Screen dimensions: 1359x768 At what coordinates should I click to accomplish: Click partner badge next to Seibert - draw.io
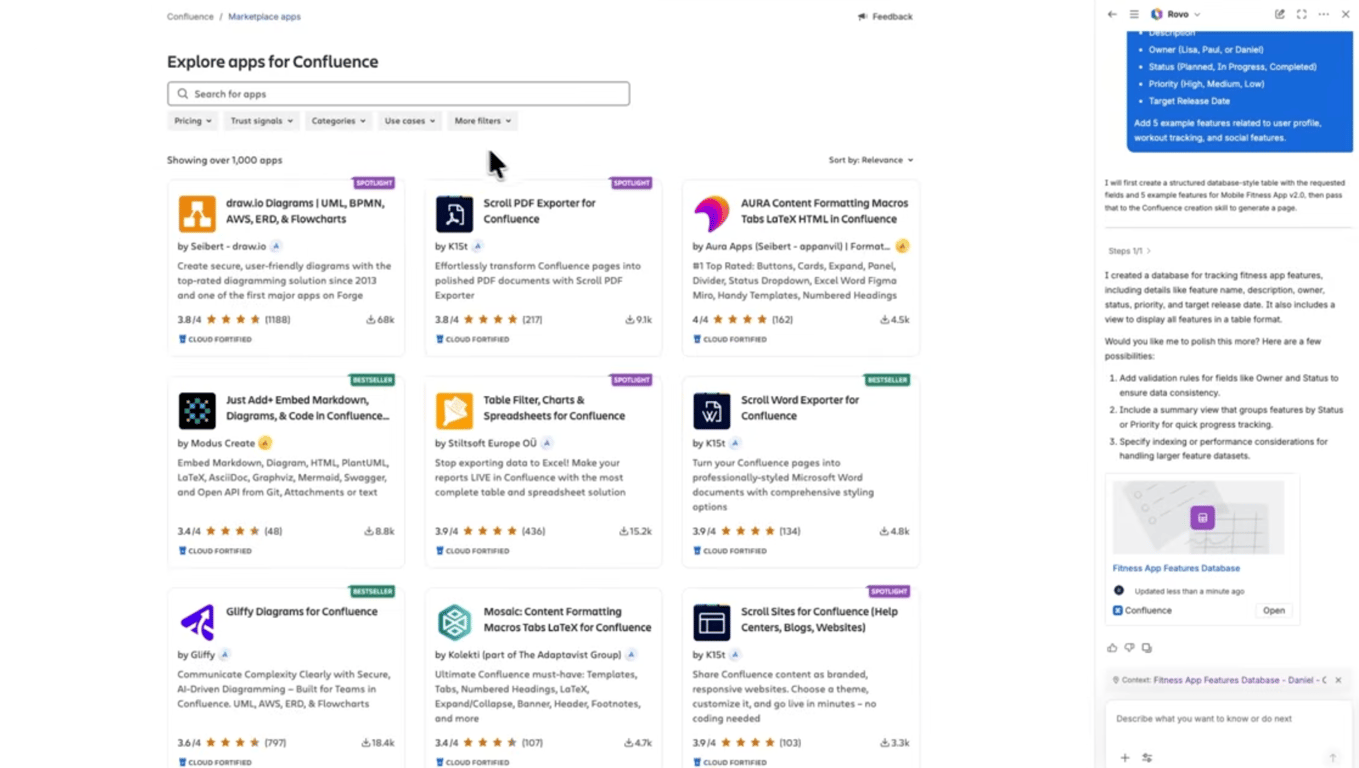tap(277, 246)
